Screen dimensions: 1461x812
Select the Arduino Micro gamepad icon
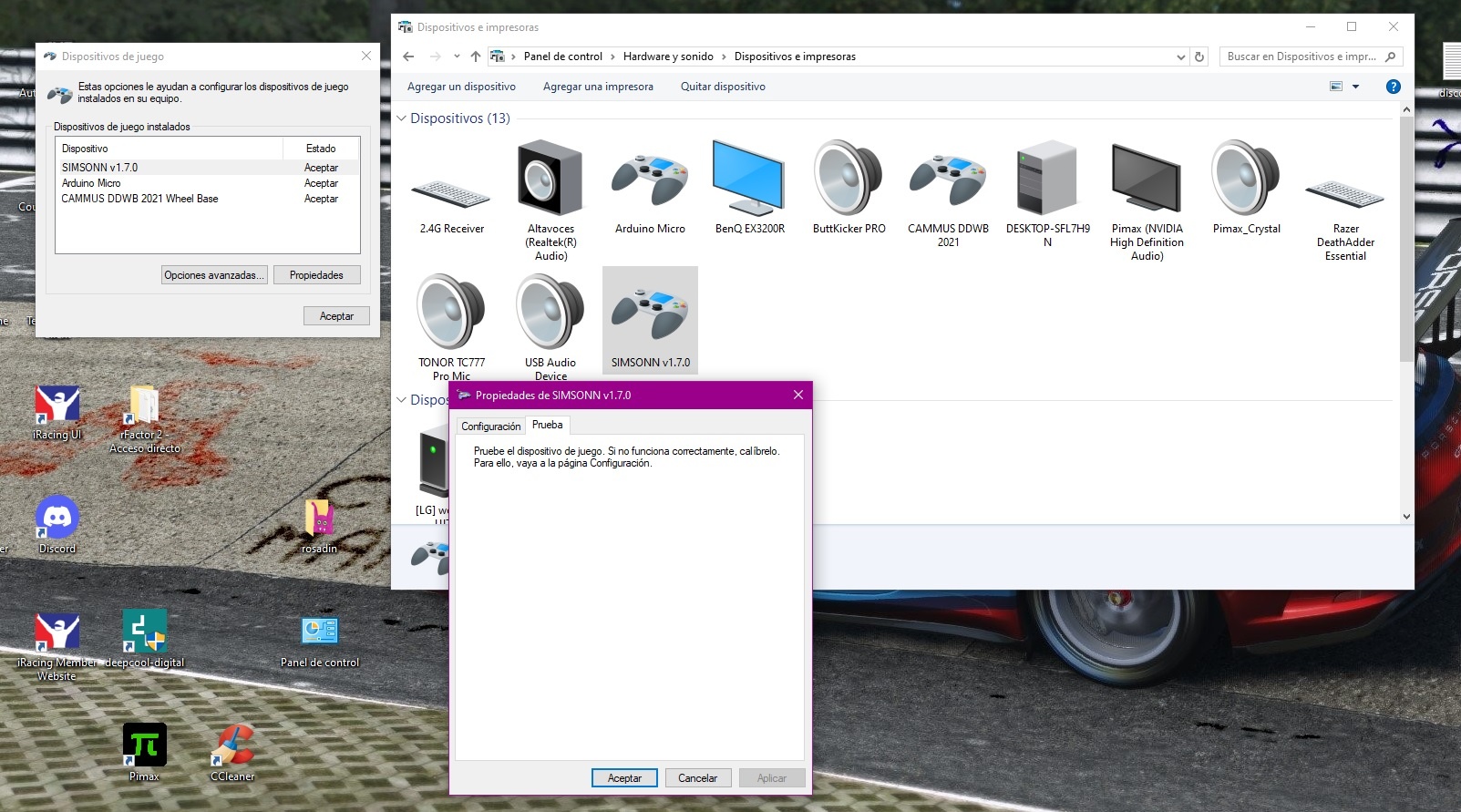pyautogui.click(x=650, y=180)
